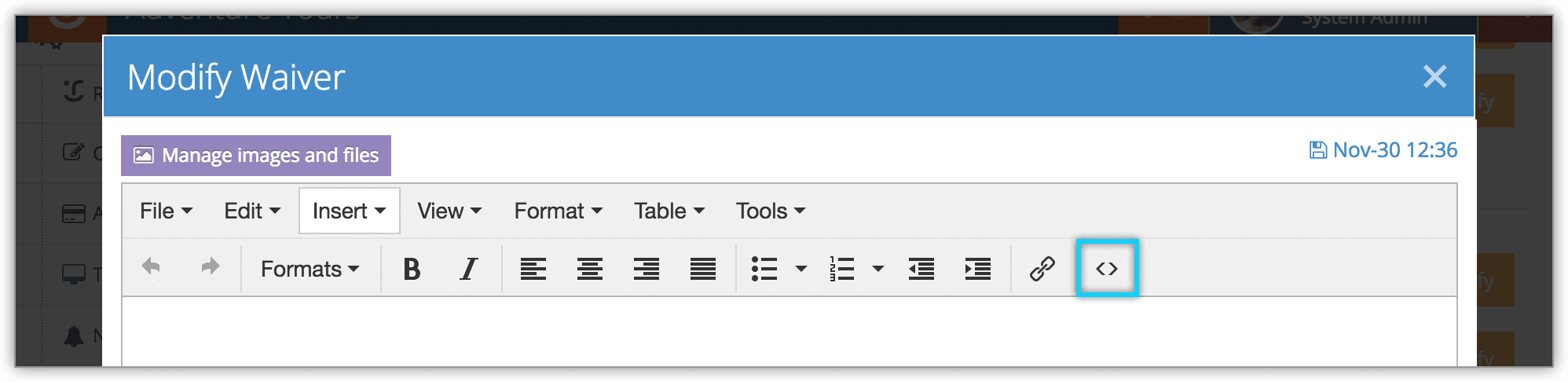The image size is (1568, 382).
Task: Decrease indent of paragraph
Action: tap(921, 269)
